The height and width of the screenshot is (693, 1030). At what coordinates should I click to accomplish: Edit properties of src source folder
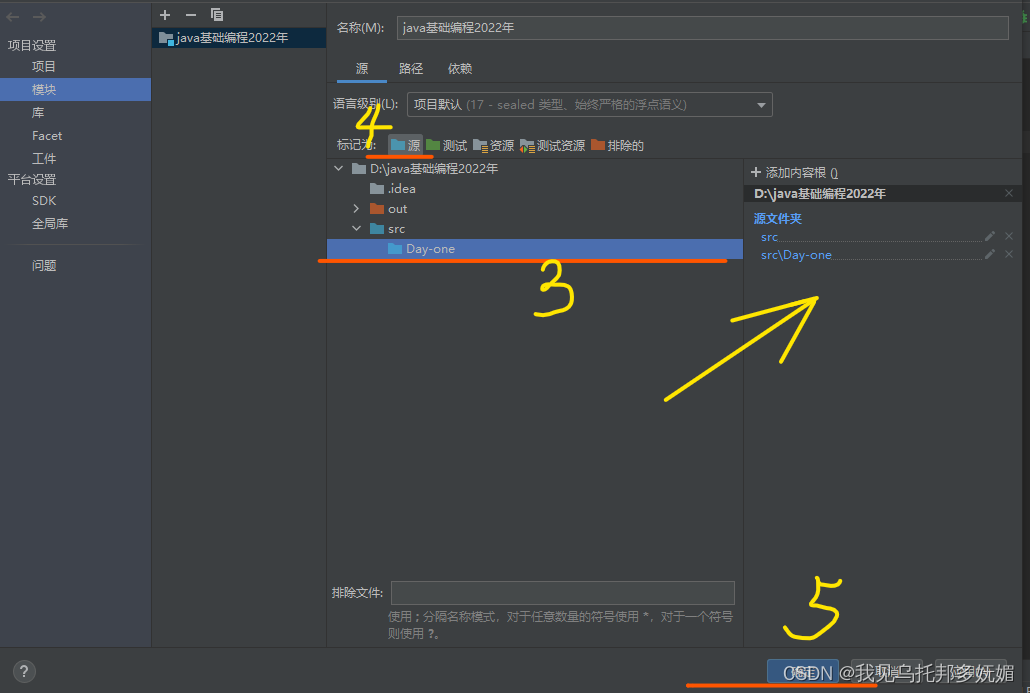coord(990,236)
